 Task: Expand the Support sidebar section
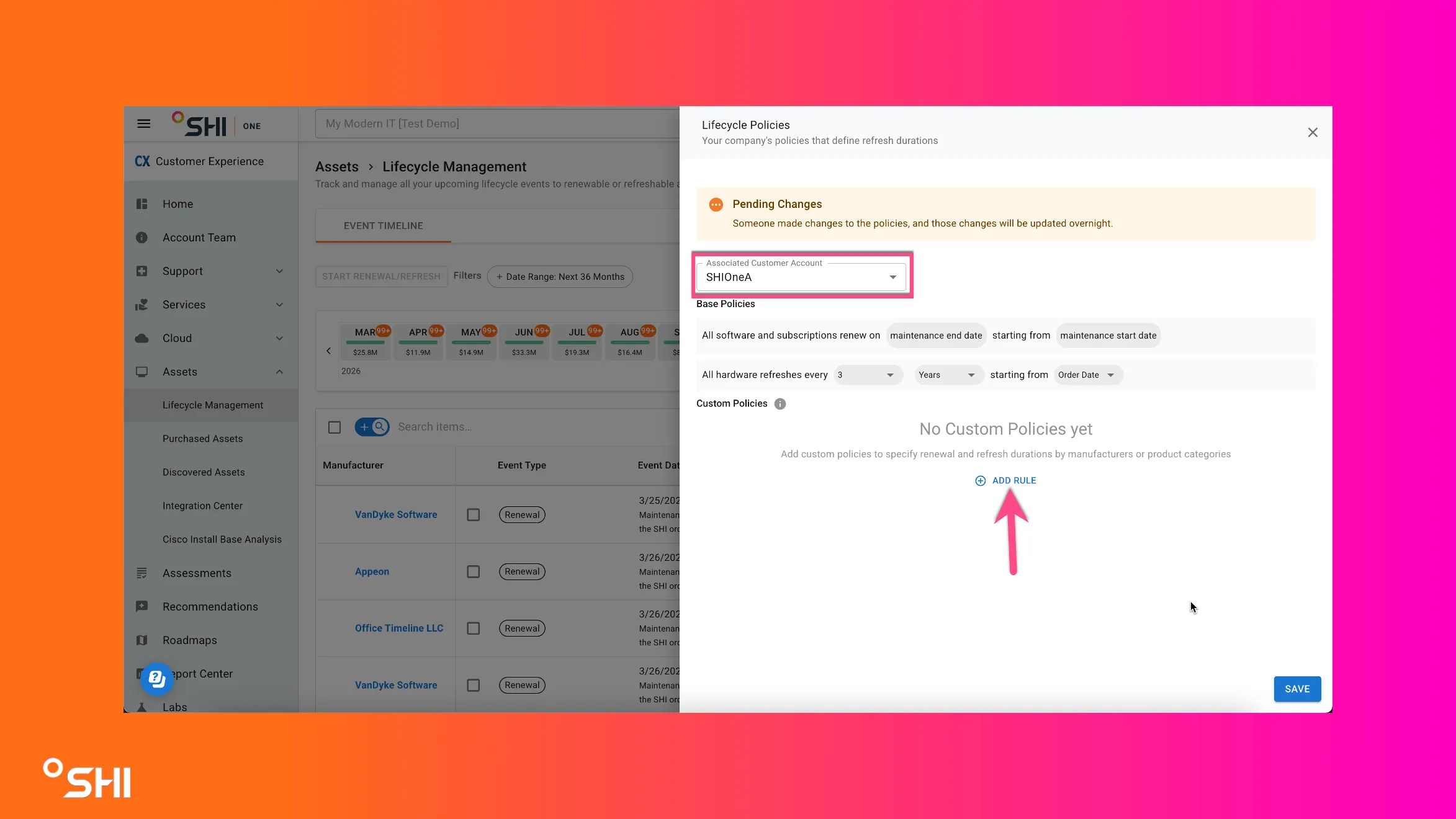(x=279, y=271)
